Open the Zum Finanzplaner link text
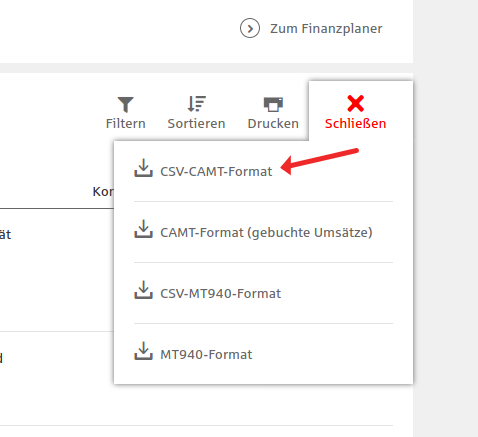 click(x=326, y=29)
